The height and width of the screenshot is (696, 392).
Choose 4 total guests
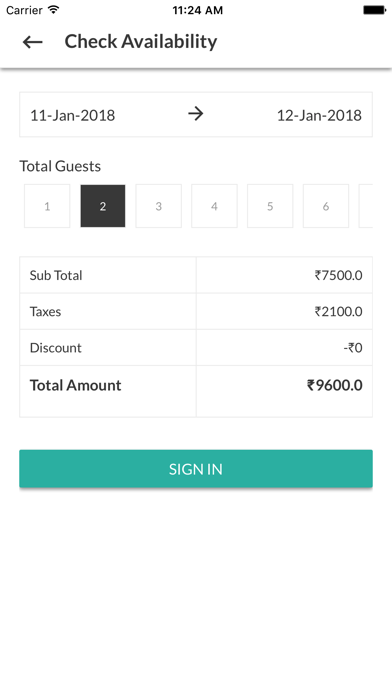[214, 206]
